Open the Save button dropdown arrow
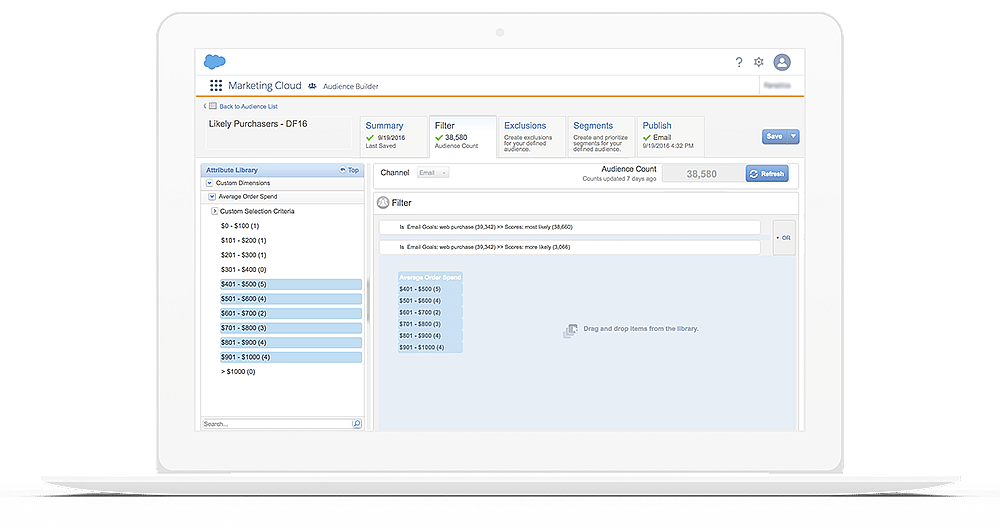 [793, 136]
